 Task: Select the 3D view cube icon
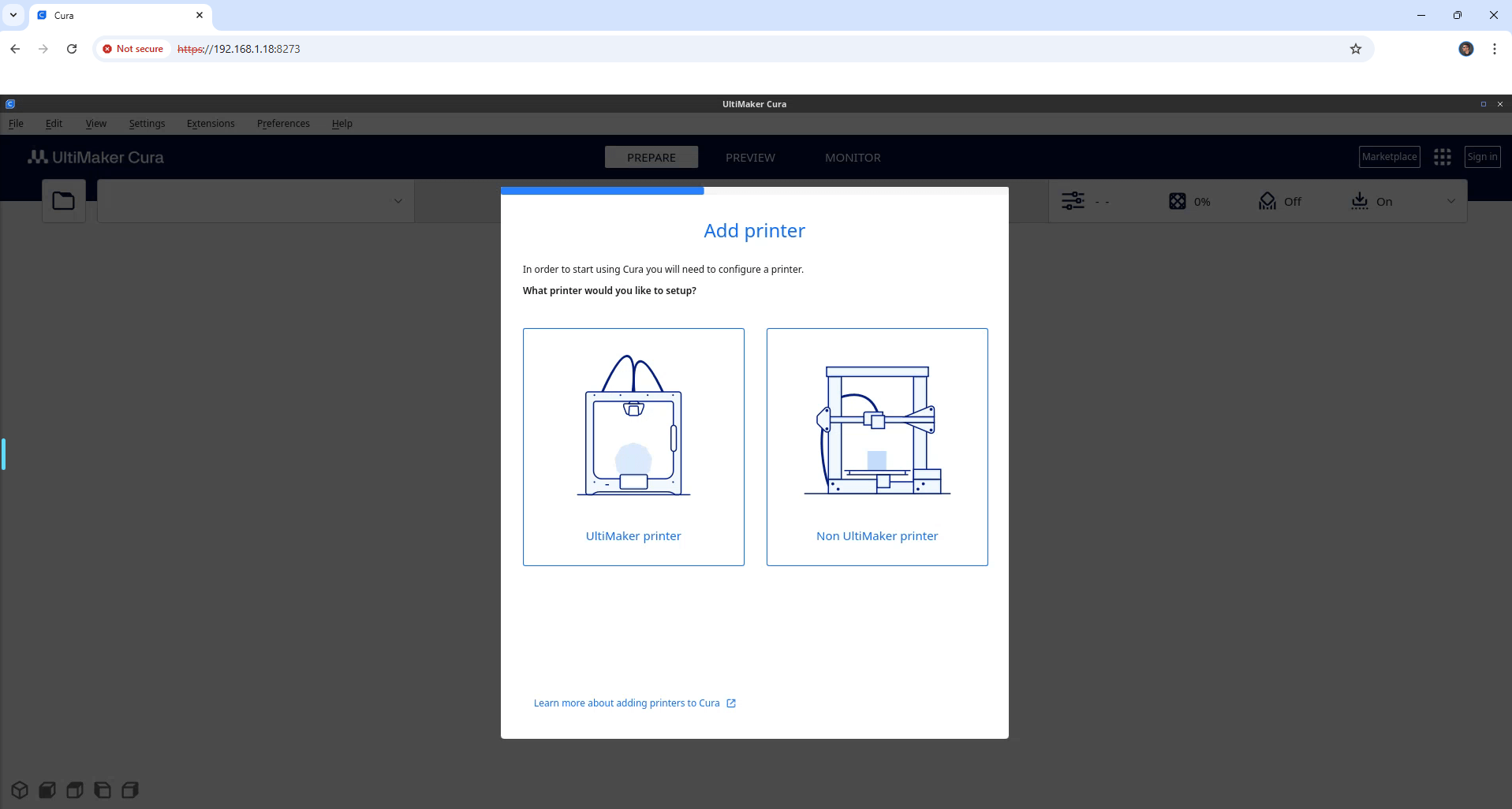[20, 789]
